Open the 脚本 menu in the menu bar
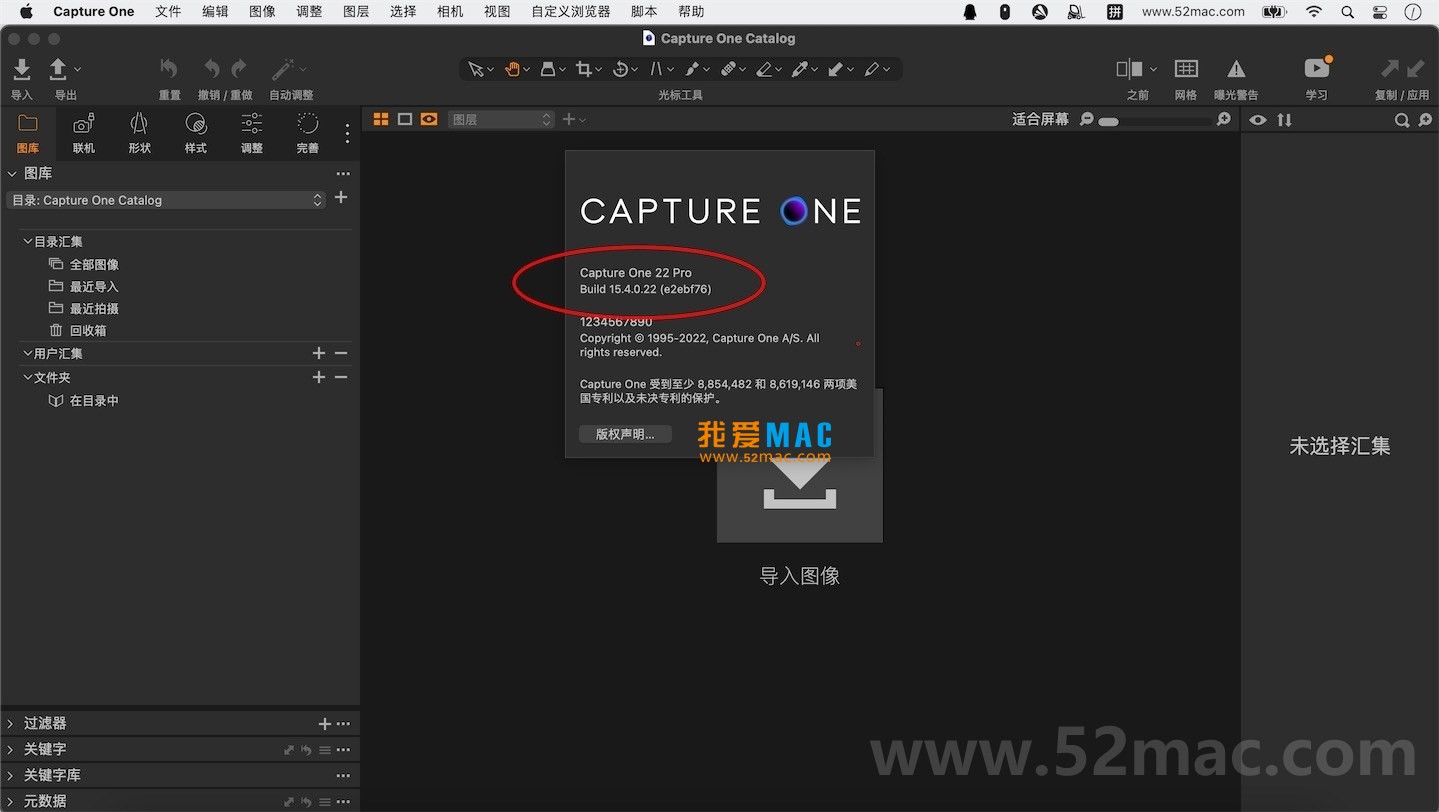The width and height of the screenshot is (1439, 812). (643, 11)
